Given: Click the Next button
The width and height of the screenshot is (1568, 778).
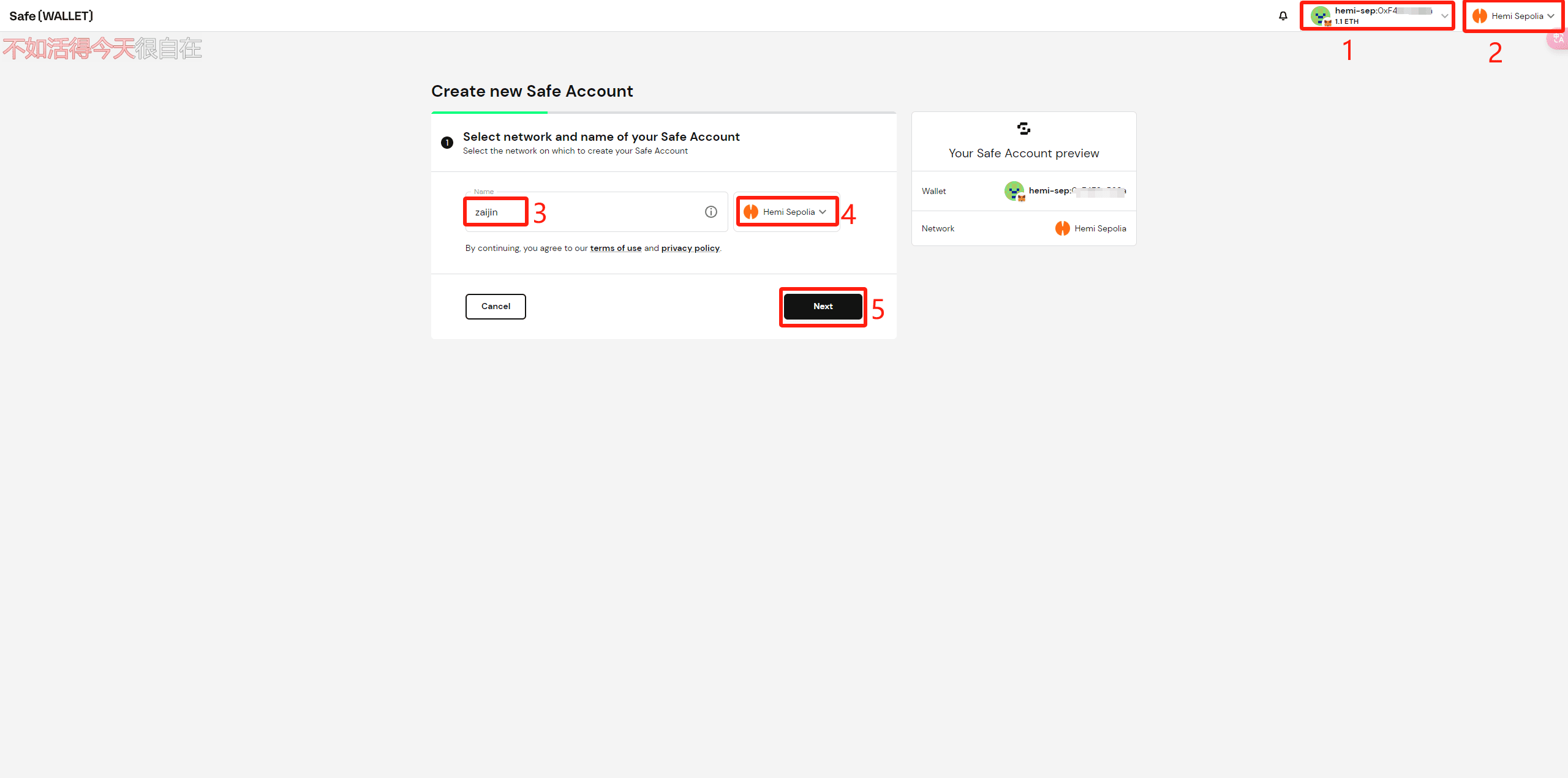Looking at the screenshot, I should 823,306.
